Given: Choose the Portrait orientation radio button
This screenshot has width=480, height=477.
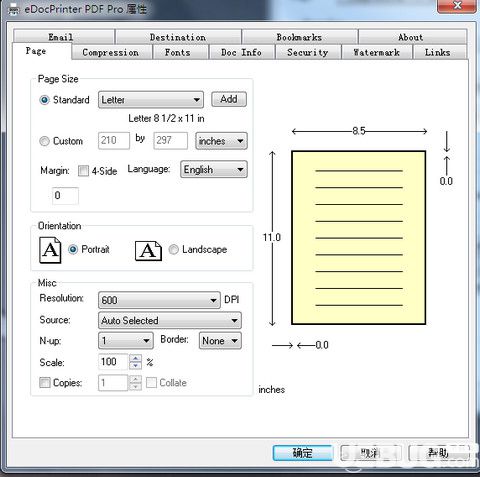Looking at the screenshot, I should pyautogui.click(x=73, y=249).
